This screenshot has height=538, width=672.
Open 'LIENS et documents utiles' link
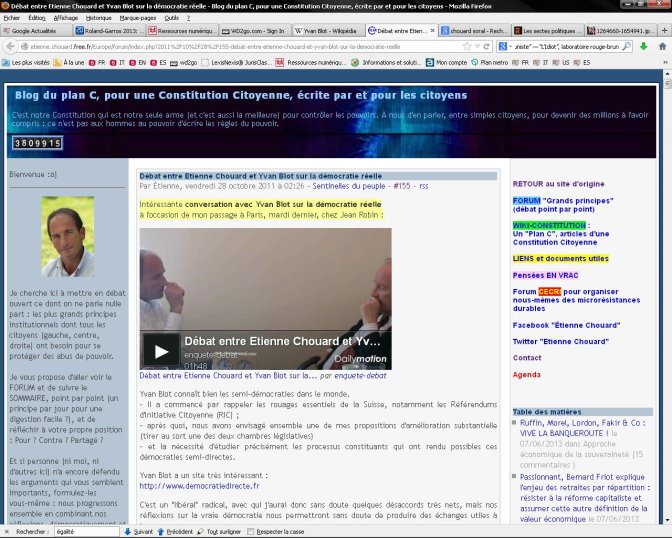tap(561, 258)
